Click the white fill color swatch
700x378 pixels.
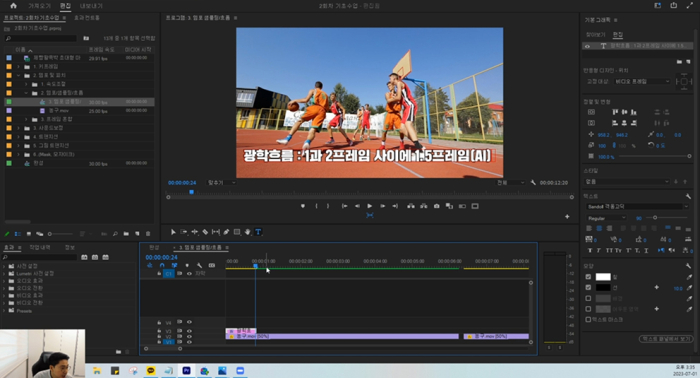603,277
